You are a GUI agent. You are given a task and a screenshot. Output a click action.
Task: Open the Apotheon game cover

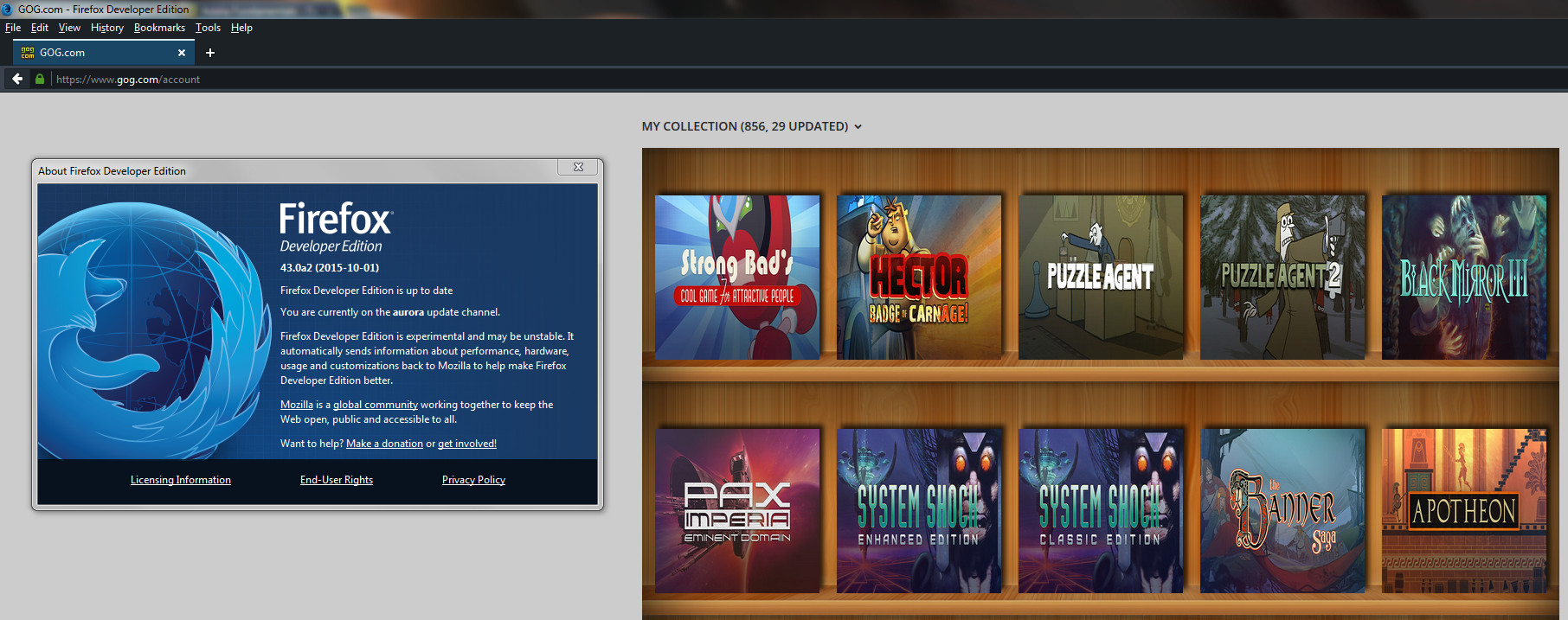tap(1464, 510)
